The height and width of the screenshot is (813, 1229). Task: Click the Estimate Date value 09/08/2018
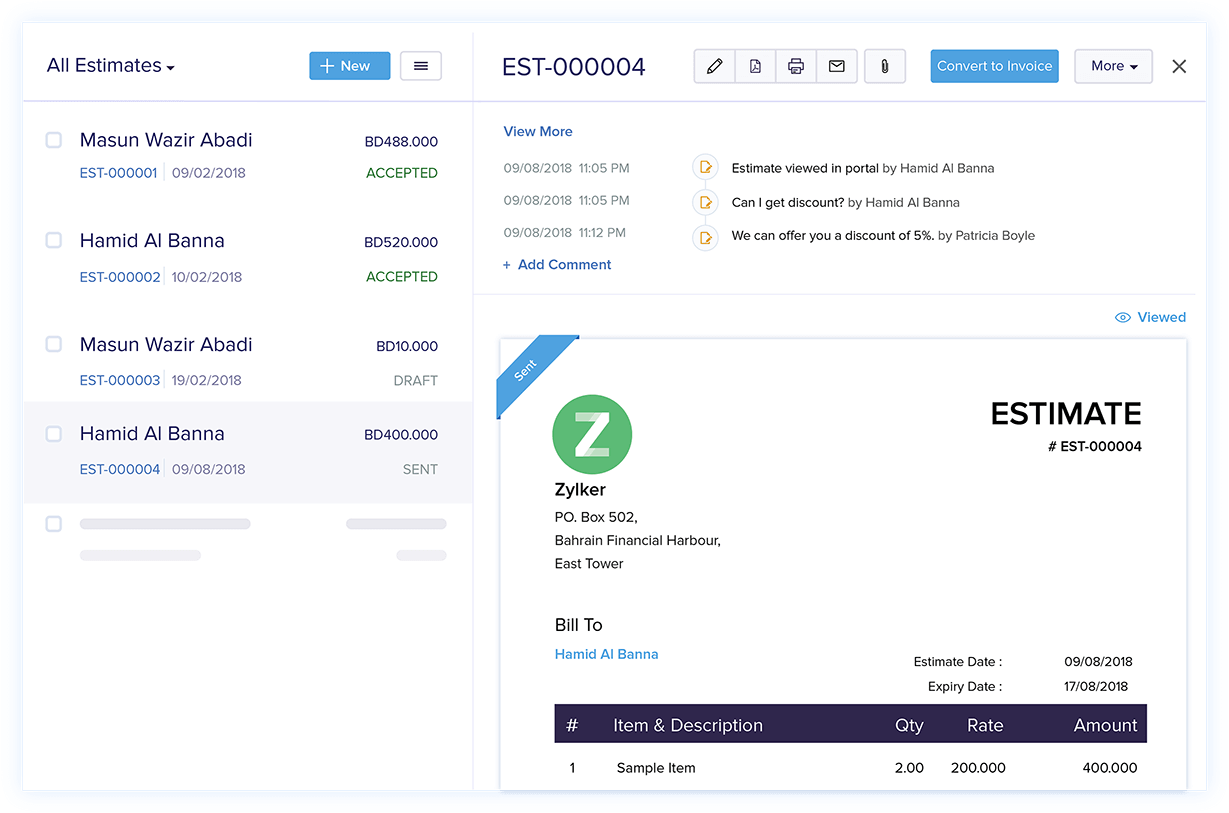1098,661
